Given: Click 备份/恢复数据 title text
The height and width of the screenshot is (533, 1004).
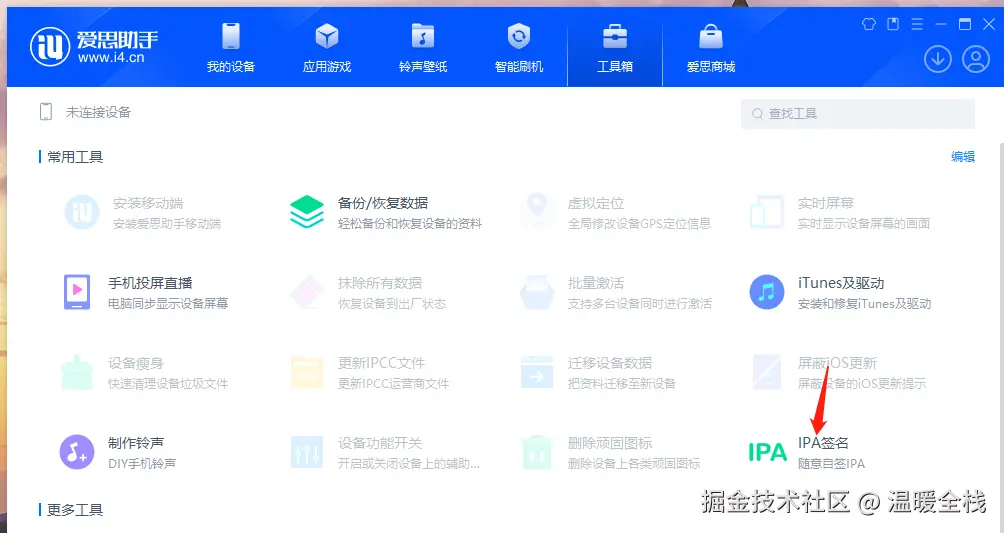Looking at the screenshot, I should pyautogui.click(x=382, y=203).
